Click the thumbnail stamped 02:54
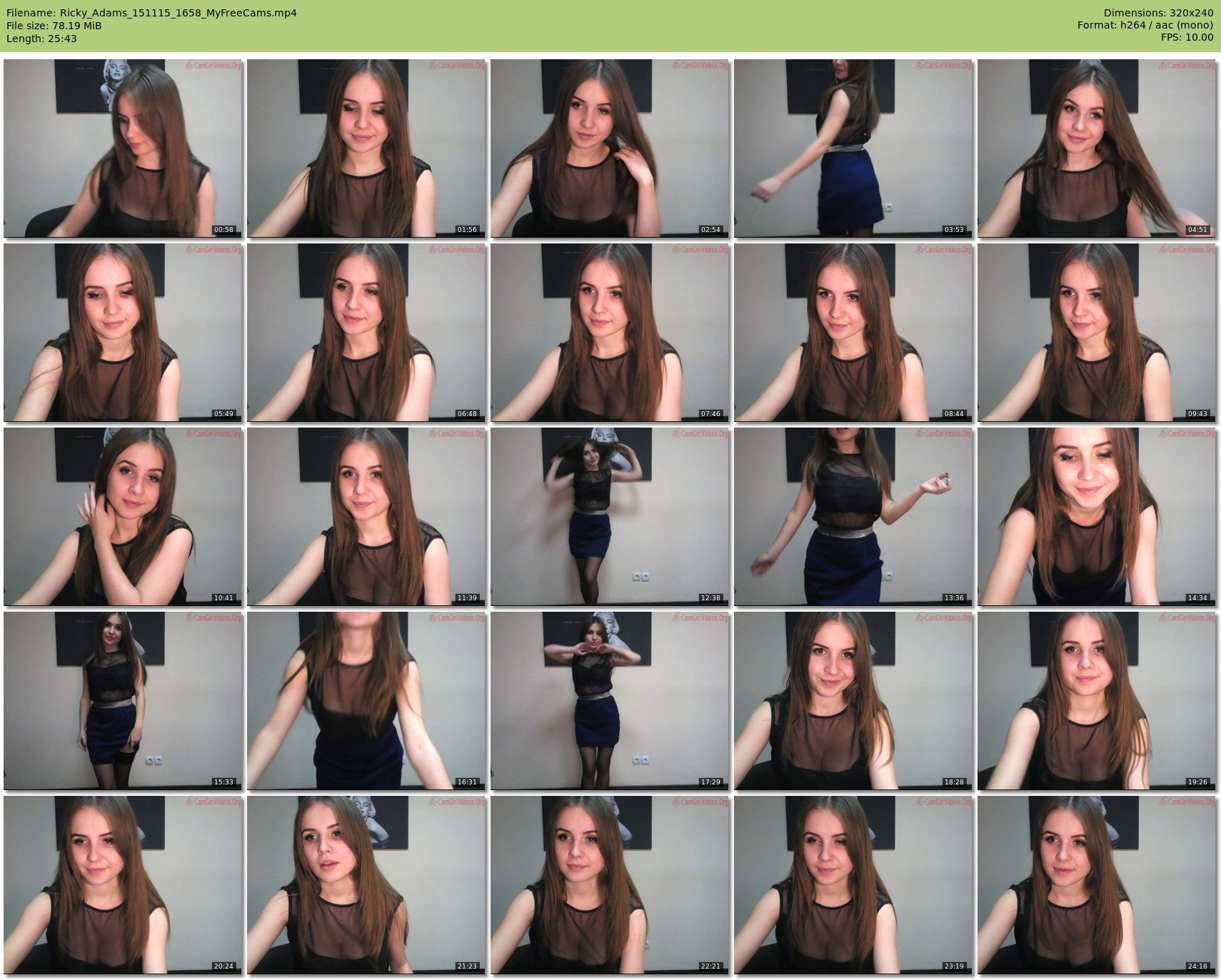 (x=610, y=148)
